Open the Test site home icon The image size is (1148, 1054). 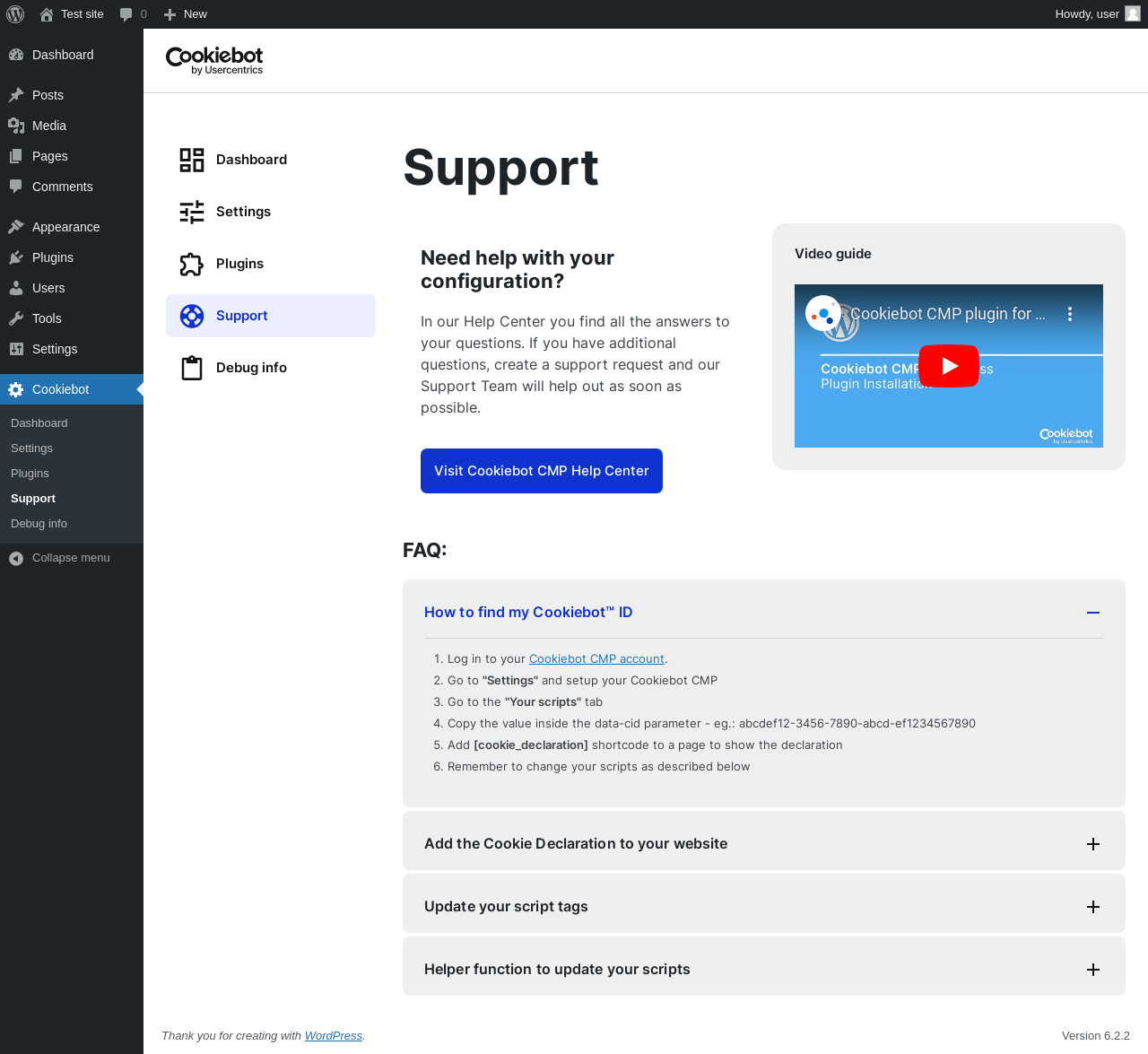[x=47, y=14]
